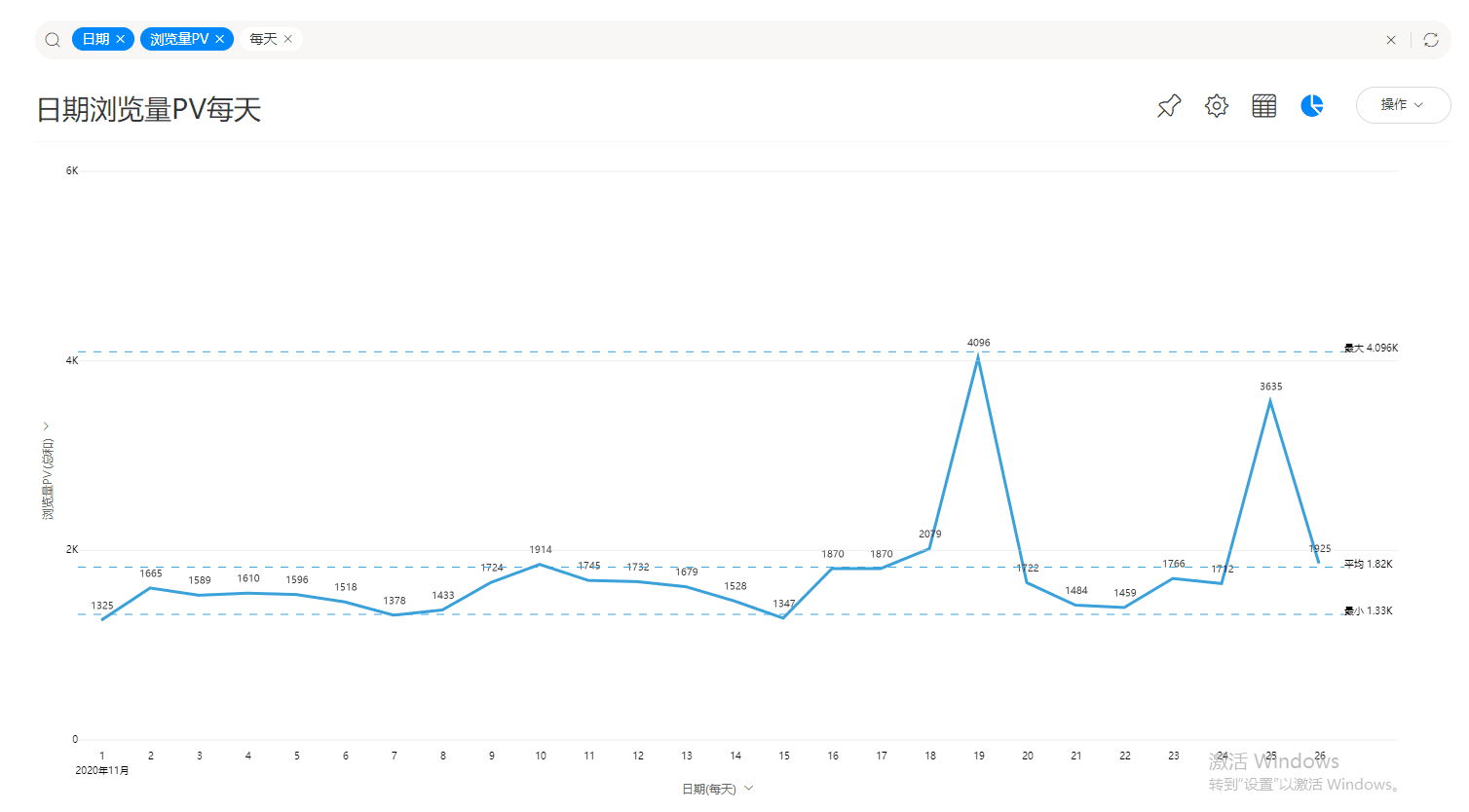
Task: Remove the 日期 filter tag
Action: click(x=121, y=39)
